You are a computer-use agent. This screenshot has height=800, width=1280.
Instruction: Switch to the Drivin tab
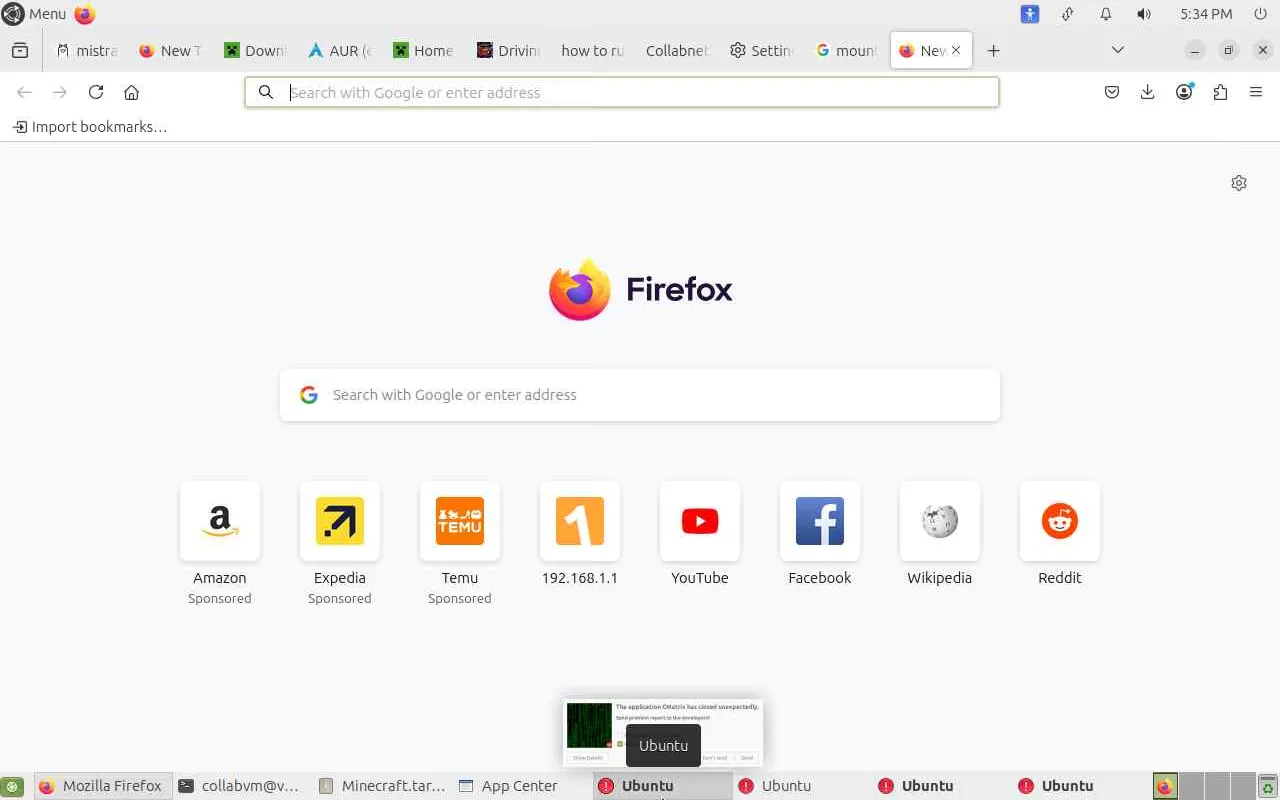click(508, 50)
